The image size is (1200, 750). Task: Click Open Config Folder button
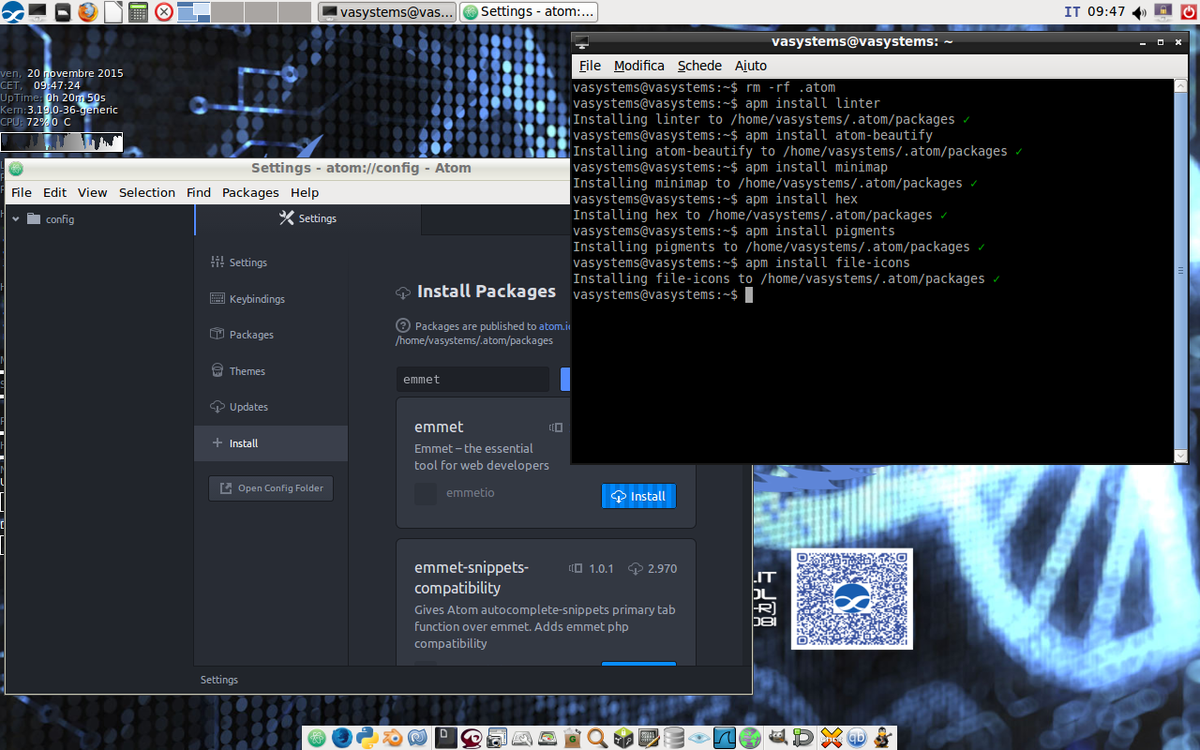coord(271,488)
